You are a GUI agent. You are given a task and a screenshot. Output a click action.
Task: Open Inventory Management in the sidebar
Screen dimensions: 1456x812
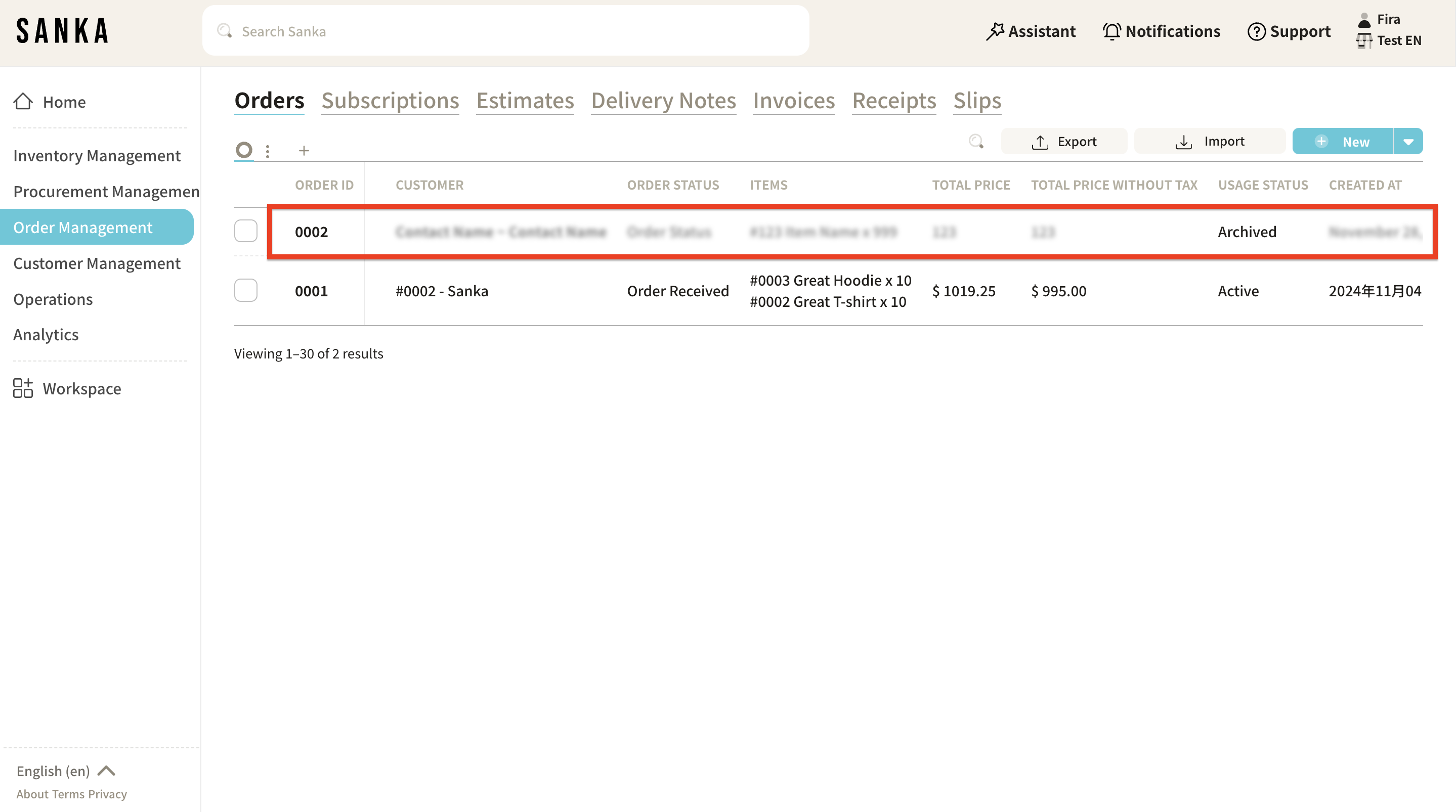[x=97, y=155]
